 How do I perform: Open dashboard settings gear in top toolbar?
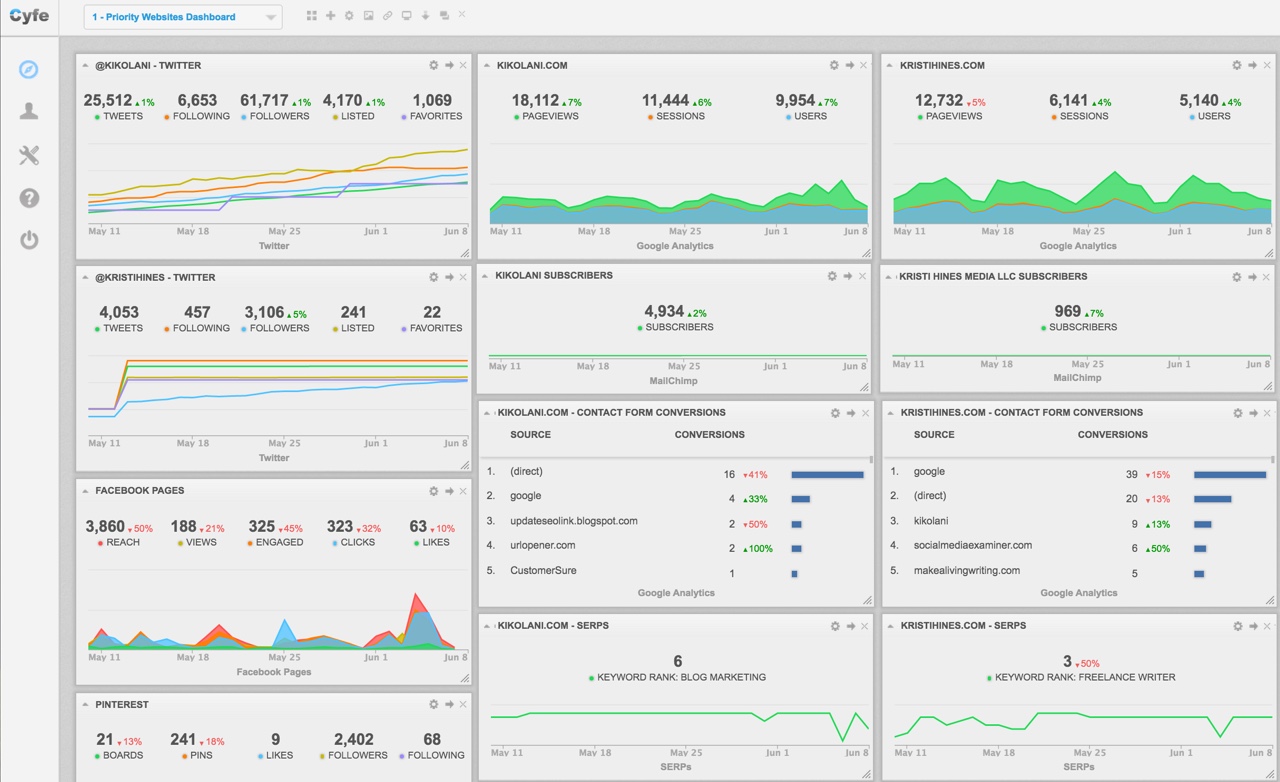(349, 16)
